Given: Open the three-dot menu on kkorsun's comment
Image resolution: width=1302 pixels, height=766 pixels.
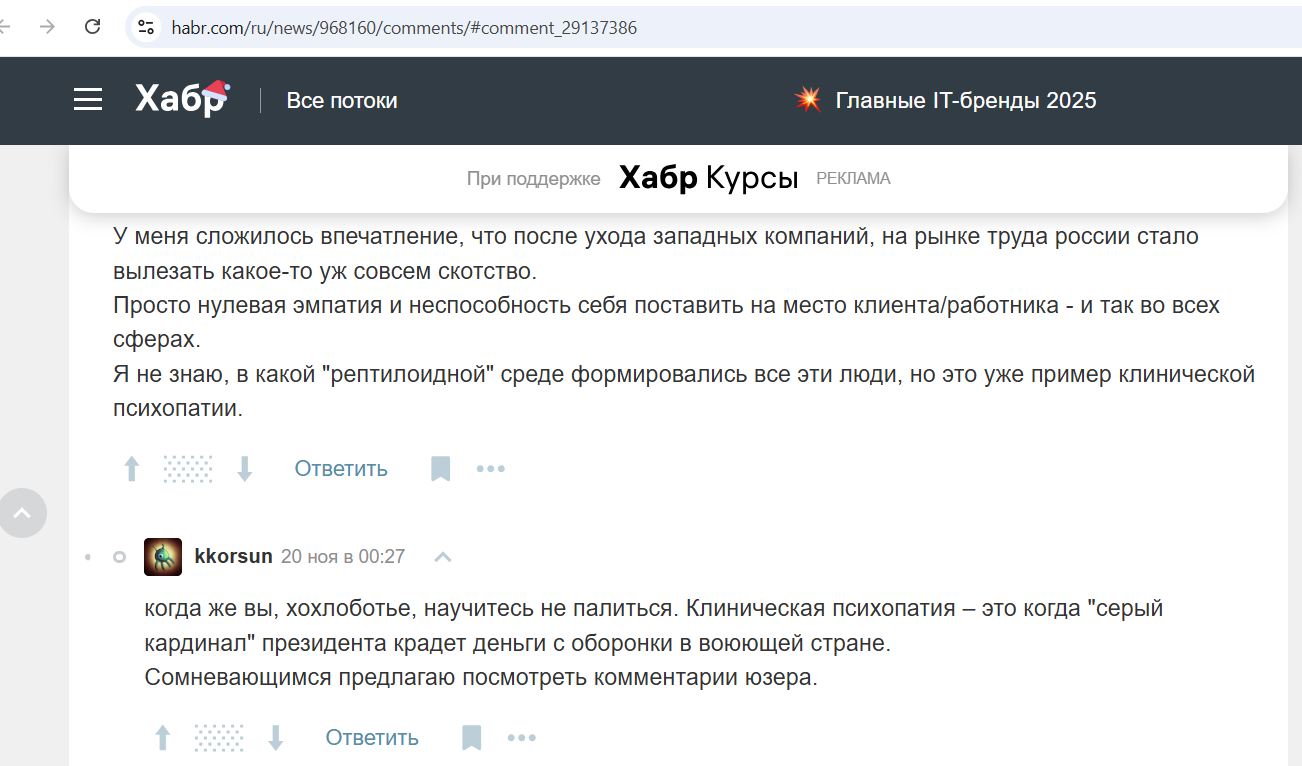Looking at the screenshot, I should click(x=521, y=737).
